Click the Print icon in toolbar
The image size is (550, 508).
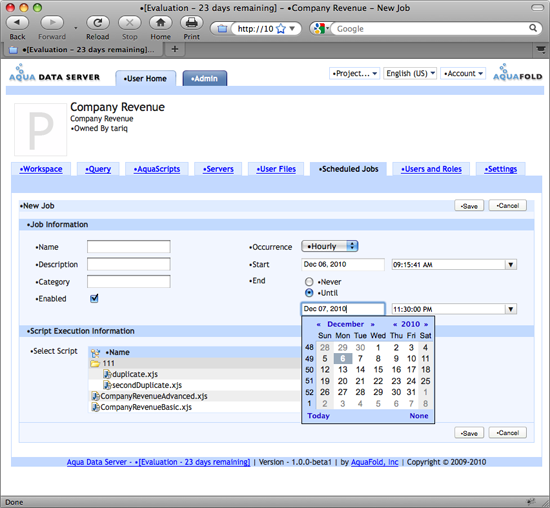pos(192,23)
